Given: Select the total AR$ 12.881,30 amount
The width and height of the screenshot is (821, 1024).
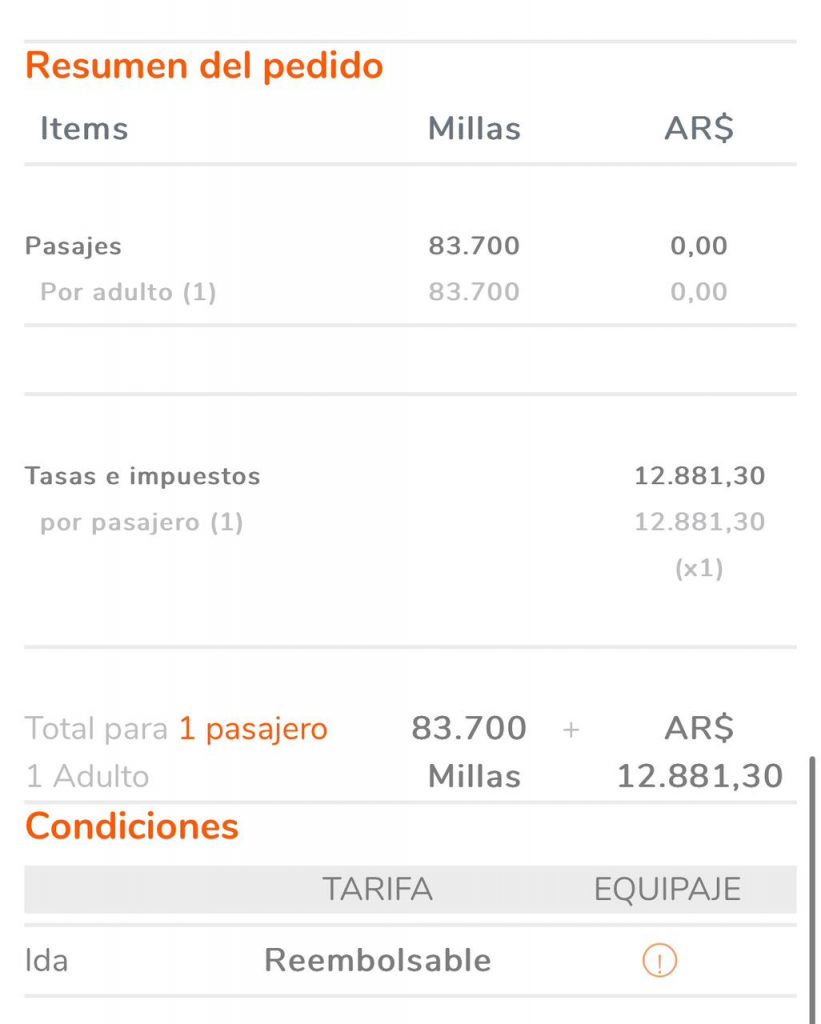Looking at the screenshot, I should (x=700, y=752).
